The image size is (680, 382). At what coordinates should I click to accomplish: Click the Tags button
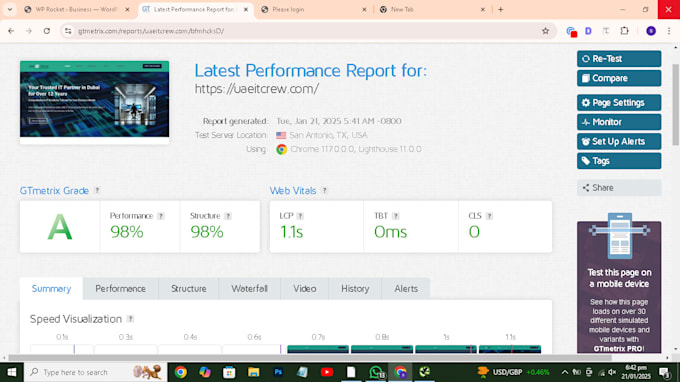(x=619, y=161)
